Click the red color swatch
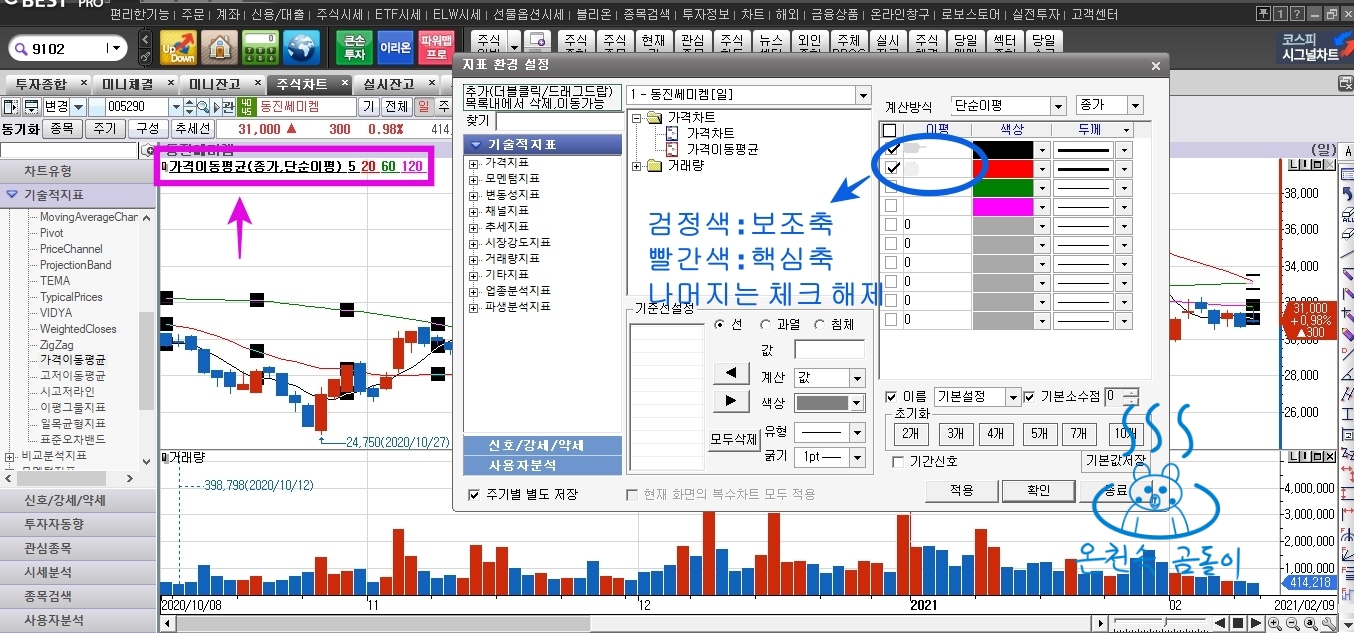Screen dimensions: 1354x633 click(x=1003, y=168)
